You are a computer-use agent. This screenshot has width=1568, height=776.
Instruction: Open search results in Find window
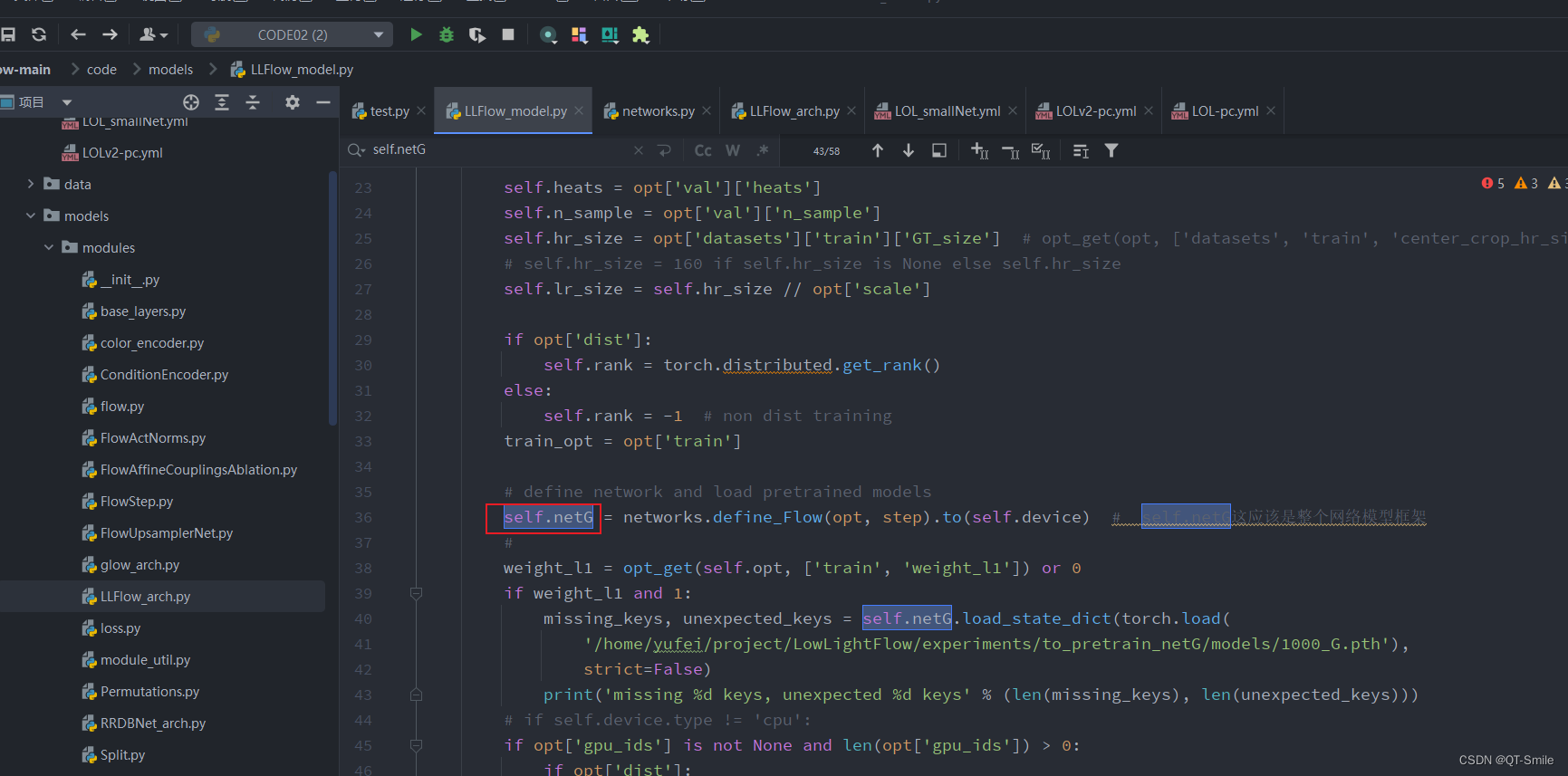(1081, 150)
